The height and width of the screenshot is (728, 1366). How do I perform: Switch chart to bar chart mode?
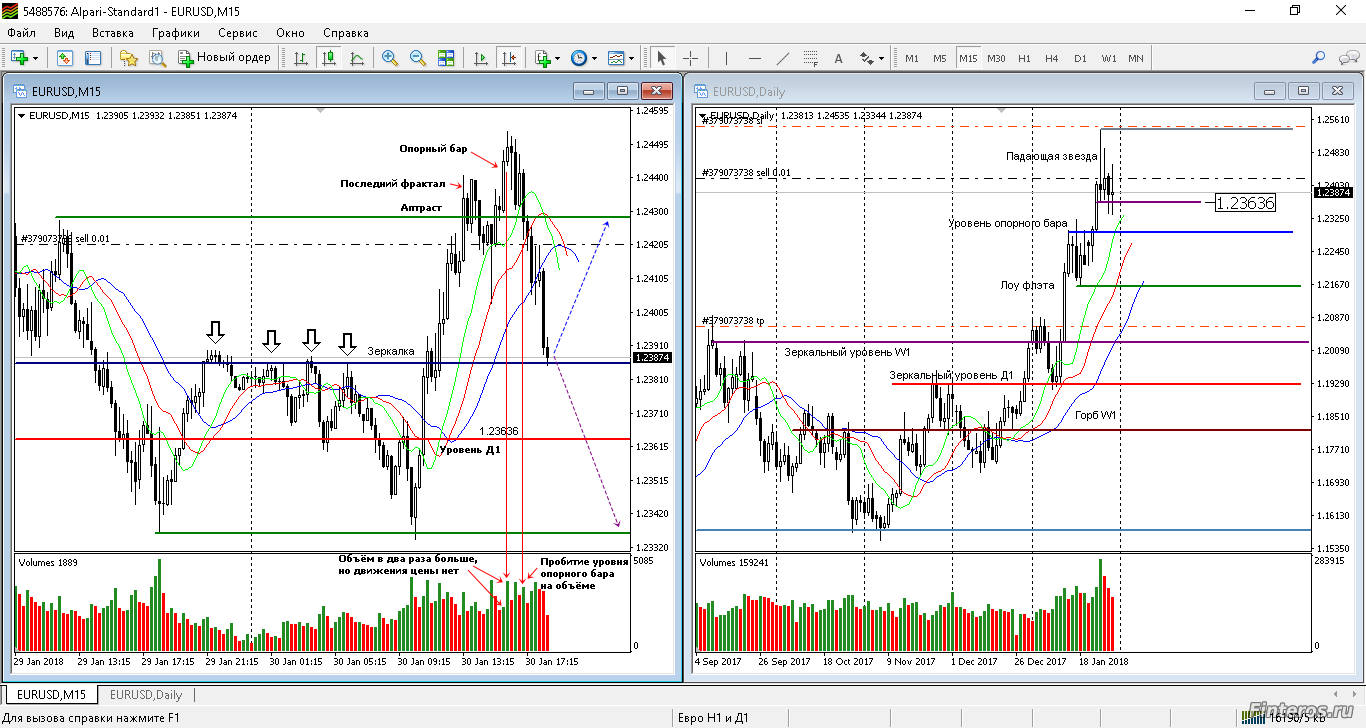point(300,58)
